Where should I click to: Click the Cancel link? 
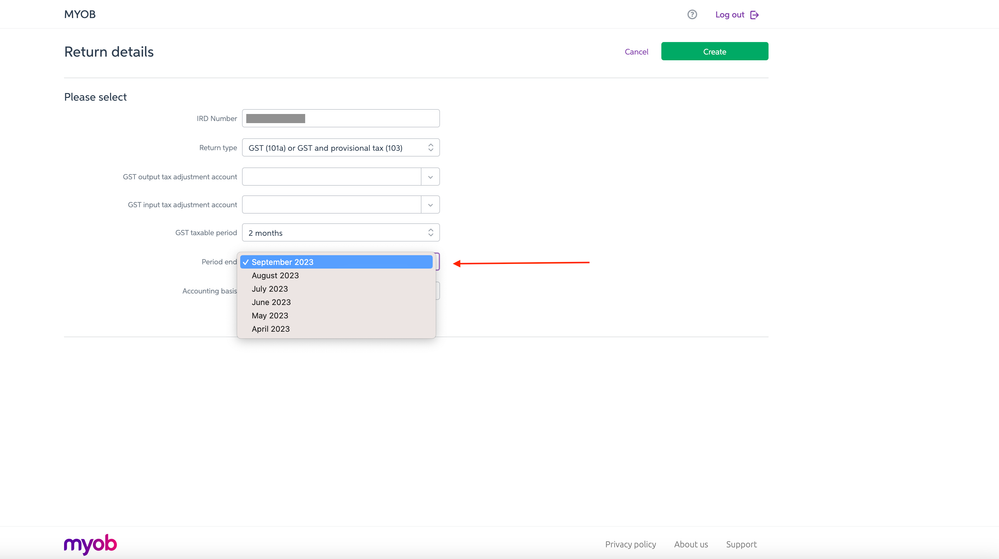(x=636, y=52)
